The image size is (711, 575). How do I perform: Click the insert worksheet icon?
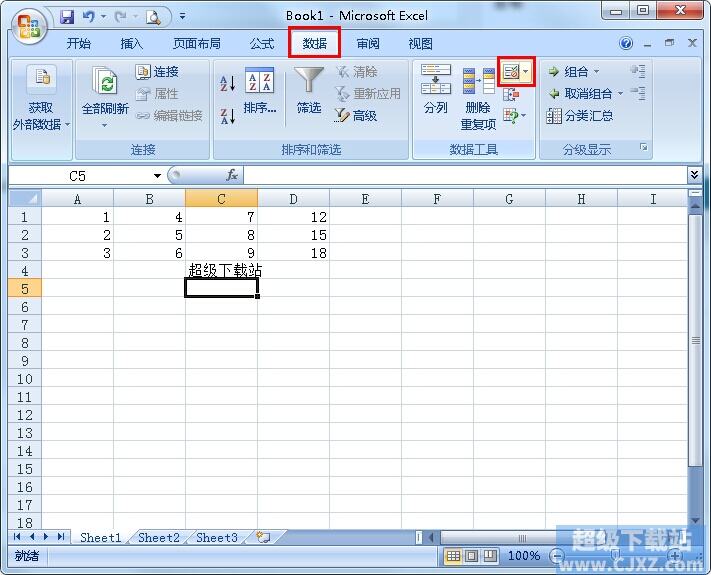(263, 537)
